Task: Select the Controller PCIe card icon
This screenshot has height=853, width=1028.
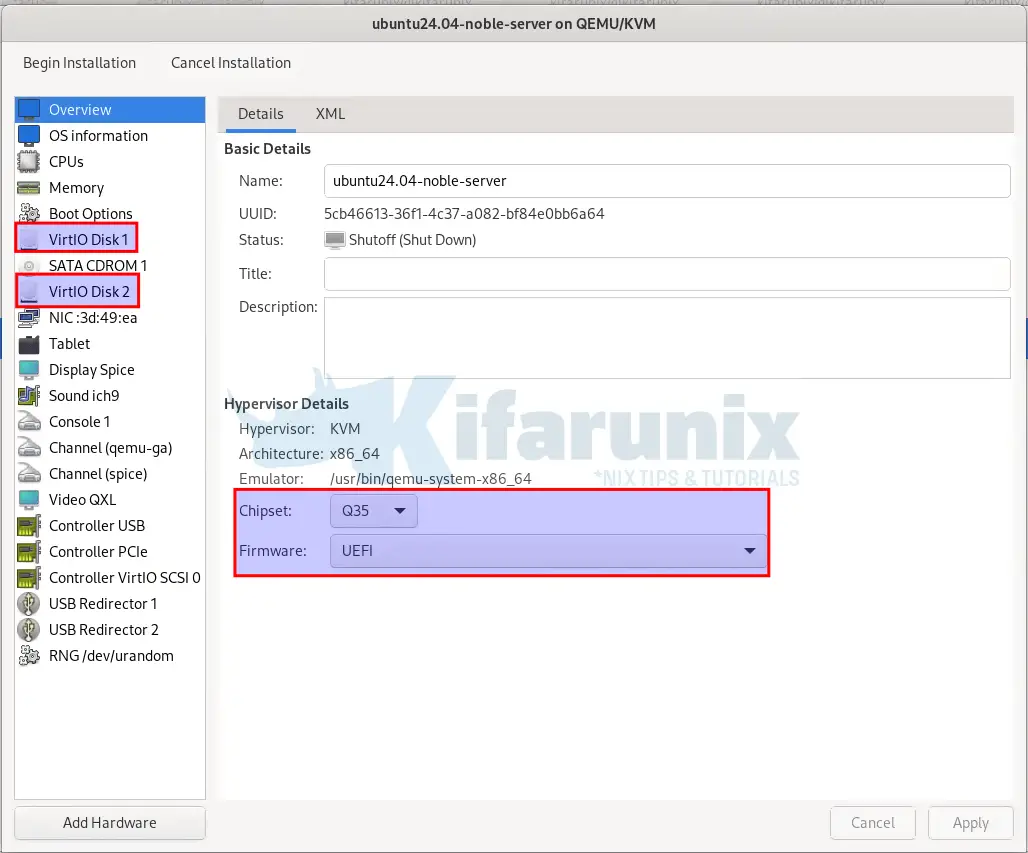Action: (x=29, y=552)
